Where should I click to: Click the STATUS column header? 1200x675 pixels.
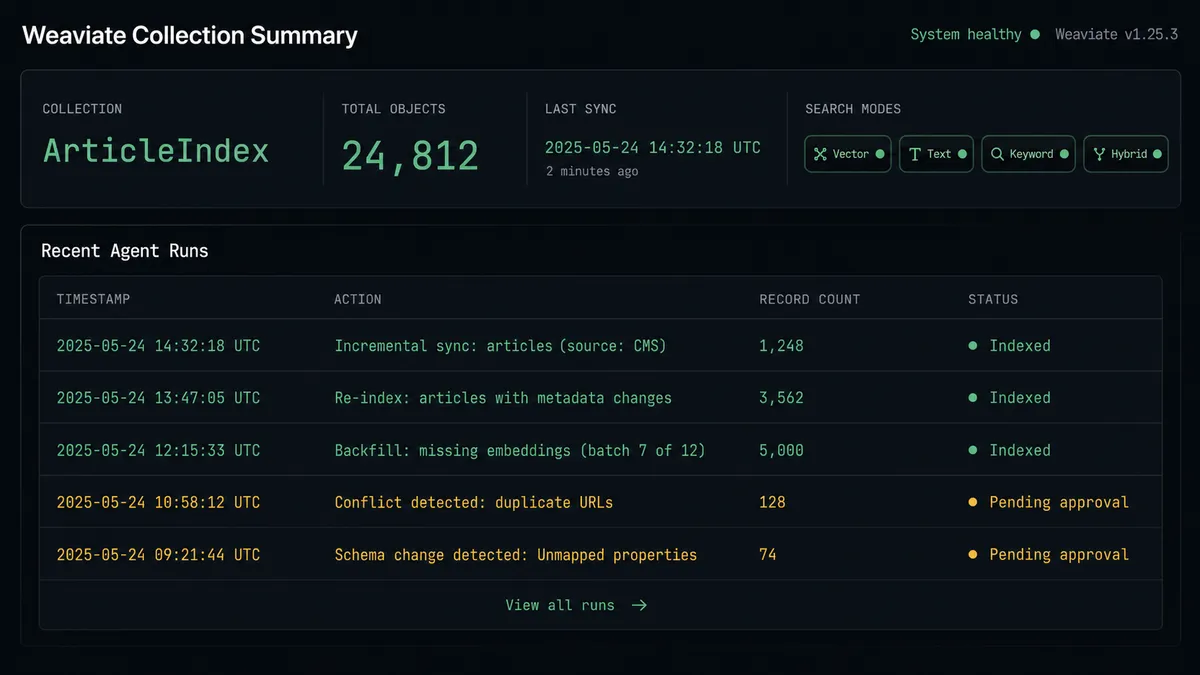(x=993, y=299)
